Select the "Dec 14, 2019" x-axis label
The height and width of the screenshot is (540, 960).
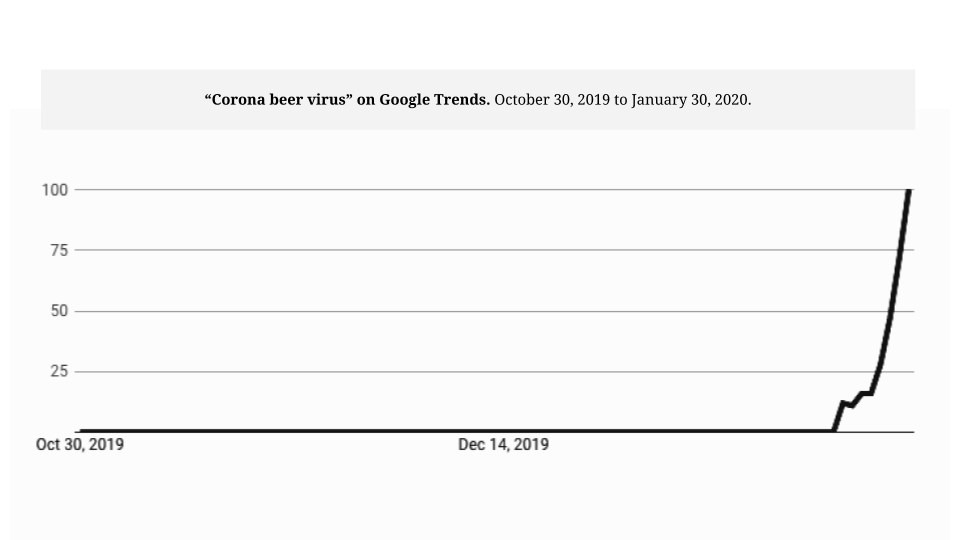(503, 444)
